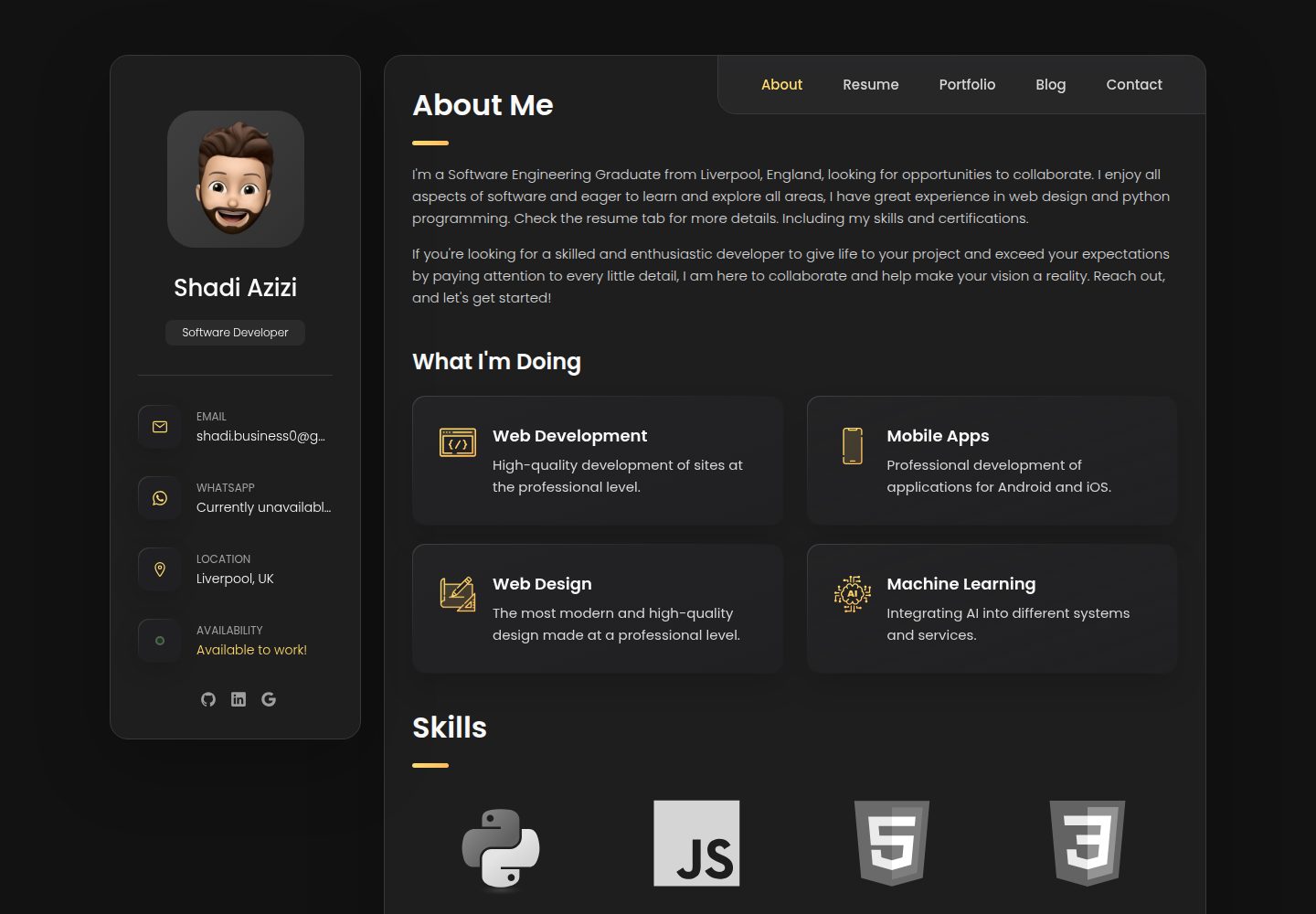Viewport: 1316px width, 914px height.
Task: Open the LinkedIn profile icon
Action: tap(239, 699)
